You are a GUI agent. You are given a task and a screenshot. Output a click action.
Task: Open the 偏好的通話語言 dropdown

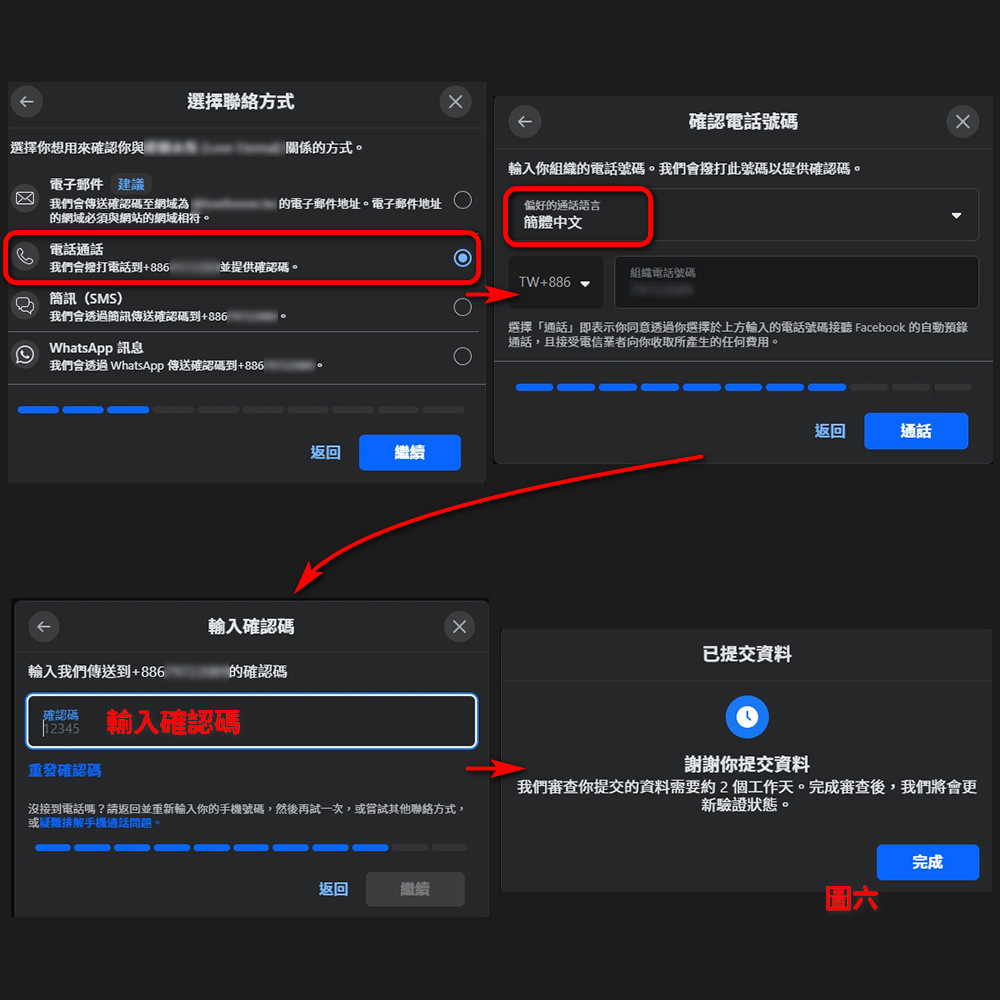pos(743,215)
